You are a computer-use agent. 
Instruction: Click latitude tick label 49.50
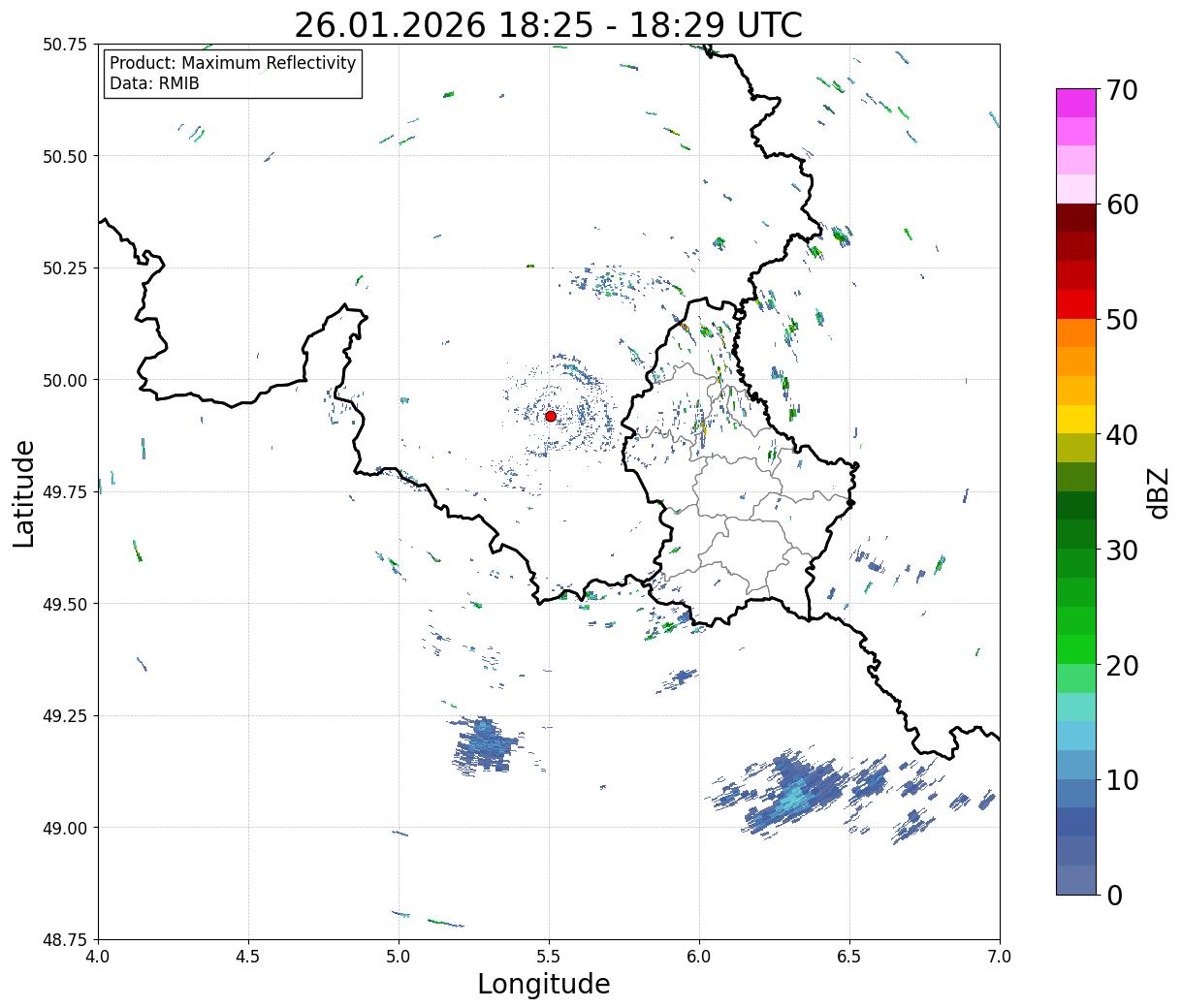pos(65,604)
